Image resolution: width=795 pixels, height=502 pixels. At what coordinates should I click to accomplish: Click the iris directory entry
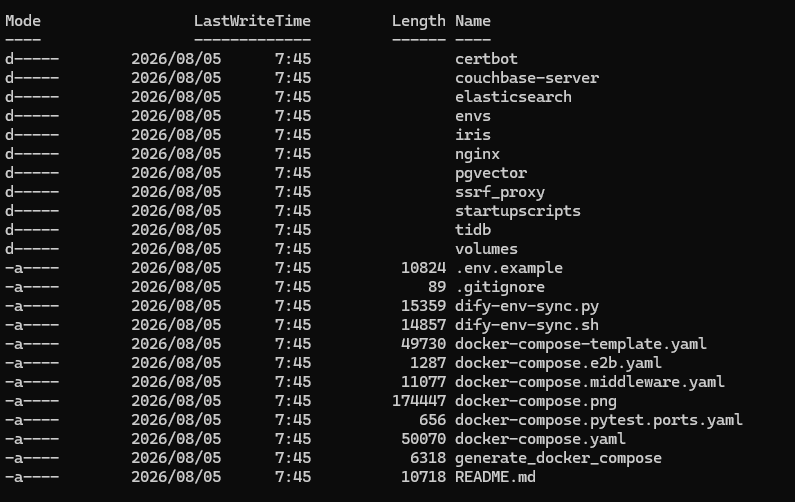473,135
